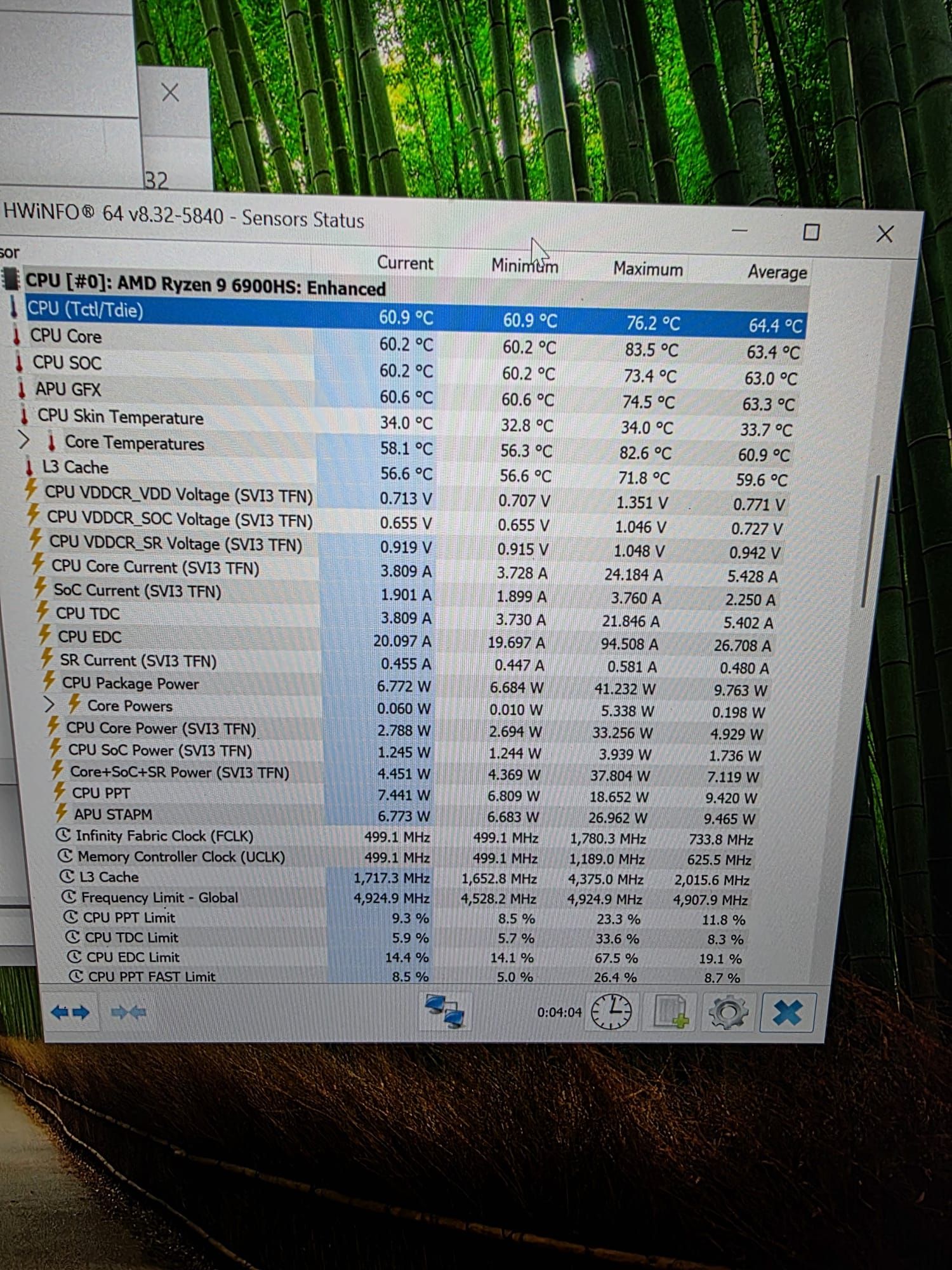This screenshot has height=1270, width=952.
Task: Click the chip icon beside CPU [#0] header
Action: [x=11, y=278]
